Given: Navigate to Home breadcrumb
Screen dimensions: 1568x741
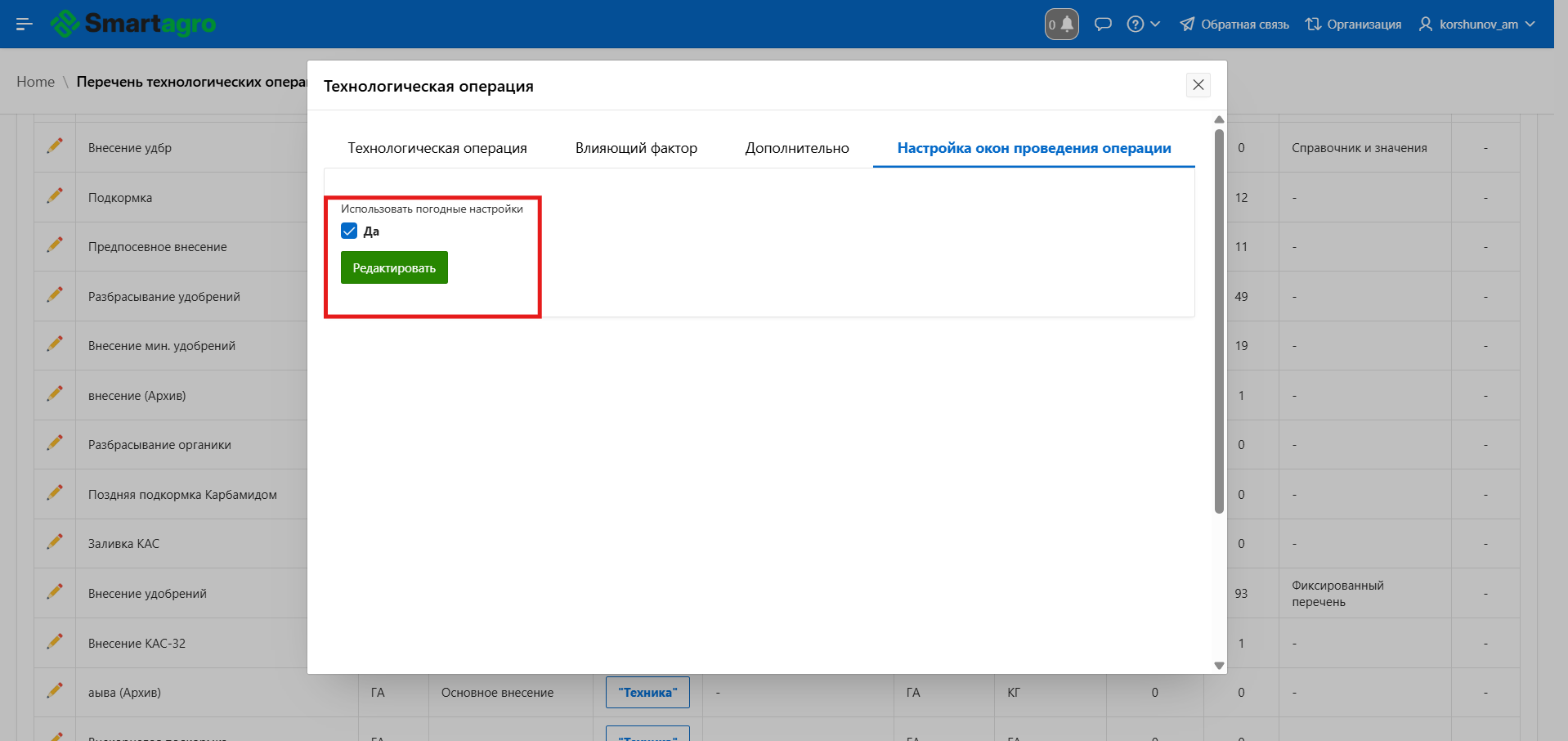Looking at the screenshot, I should (x=35, y=82).
